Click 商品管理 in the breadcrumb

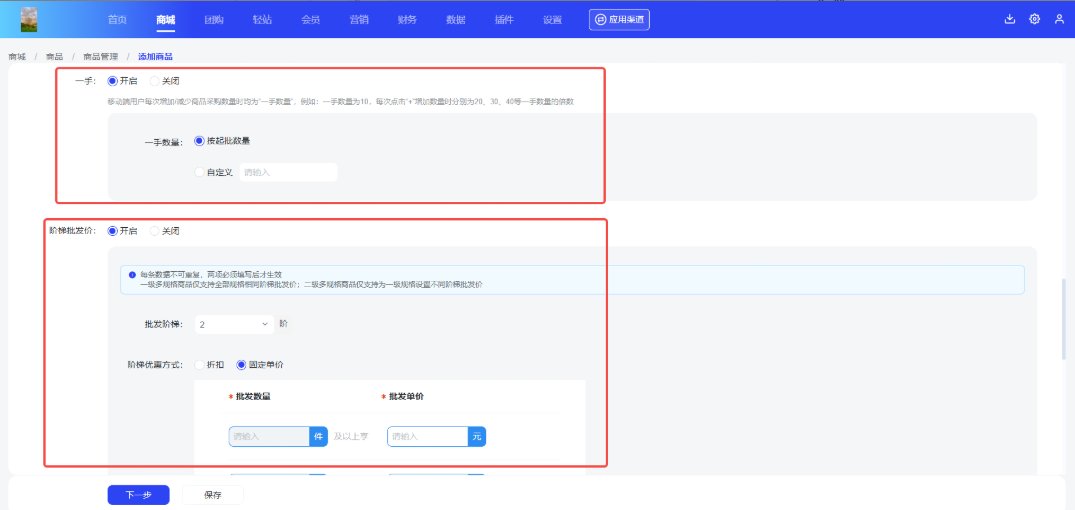100,56
